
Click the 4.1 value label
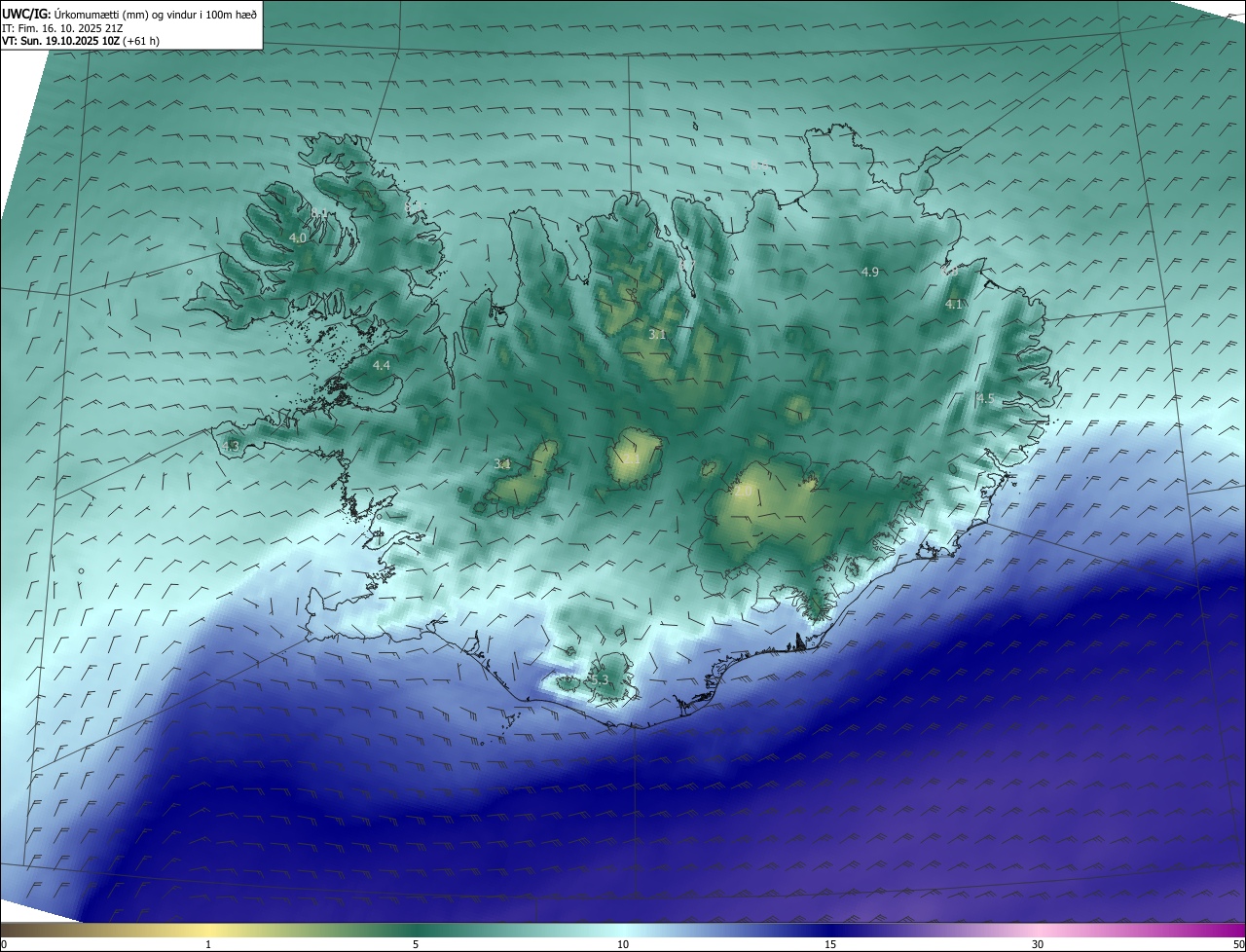954,304
